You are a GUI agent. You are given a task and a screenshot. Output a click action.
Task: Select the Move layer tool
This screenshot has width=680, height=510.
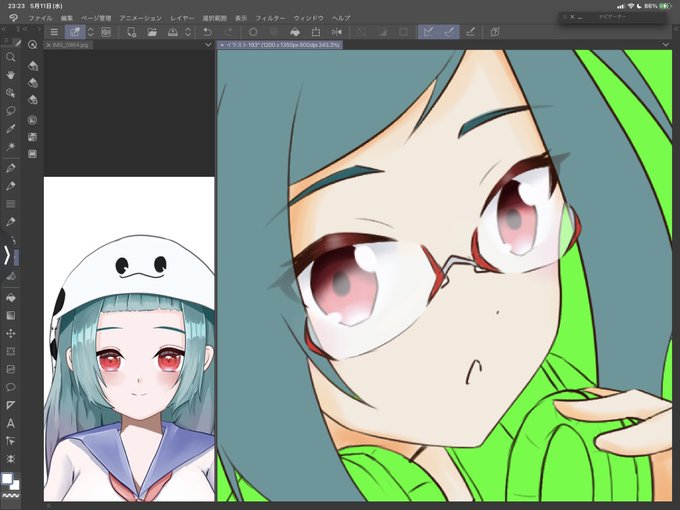pos(10,333)
